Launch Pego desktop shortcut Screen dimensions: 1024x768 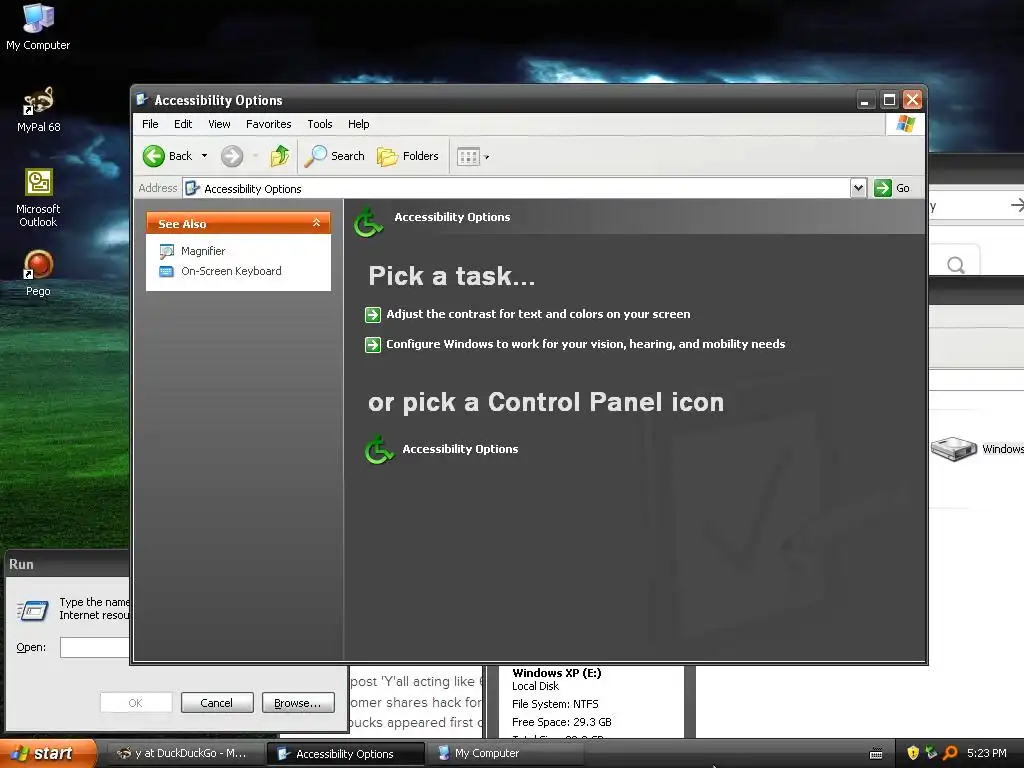click(38, 273)
